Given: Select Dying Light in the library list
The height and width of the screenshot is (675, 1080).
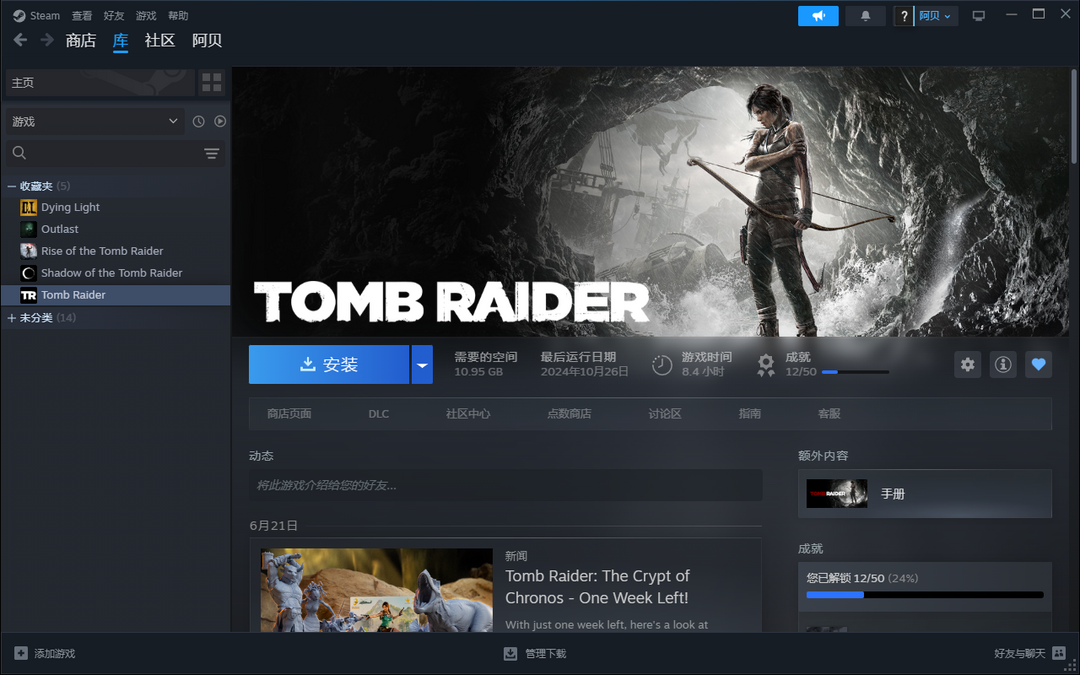Looking at the screenshot, I should tap(70, 207).
